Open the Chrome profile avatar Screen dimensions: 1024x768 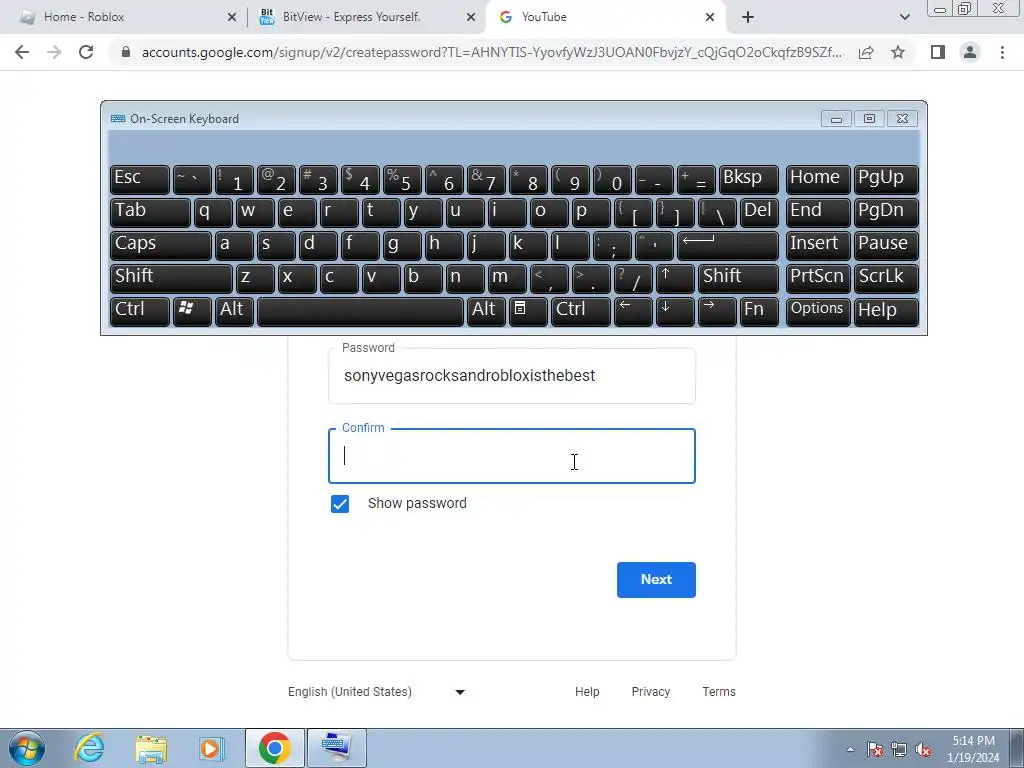(970, 52)
